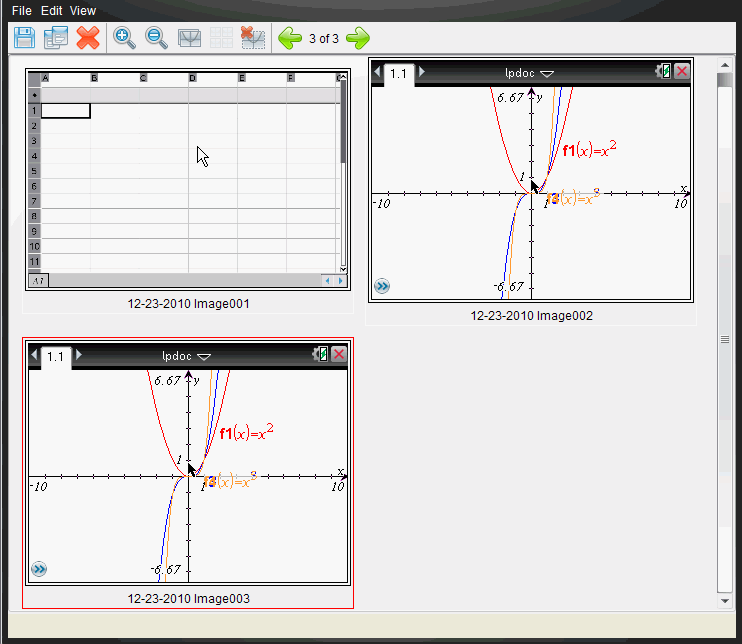Go to previous image with green left arrow

(290, 39)
